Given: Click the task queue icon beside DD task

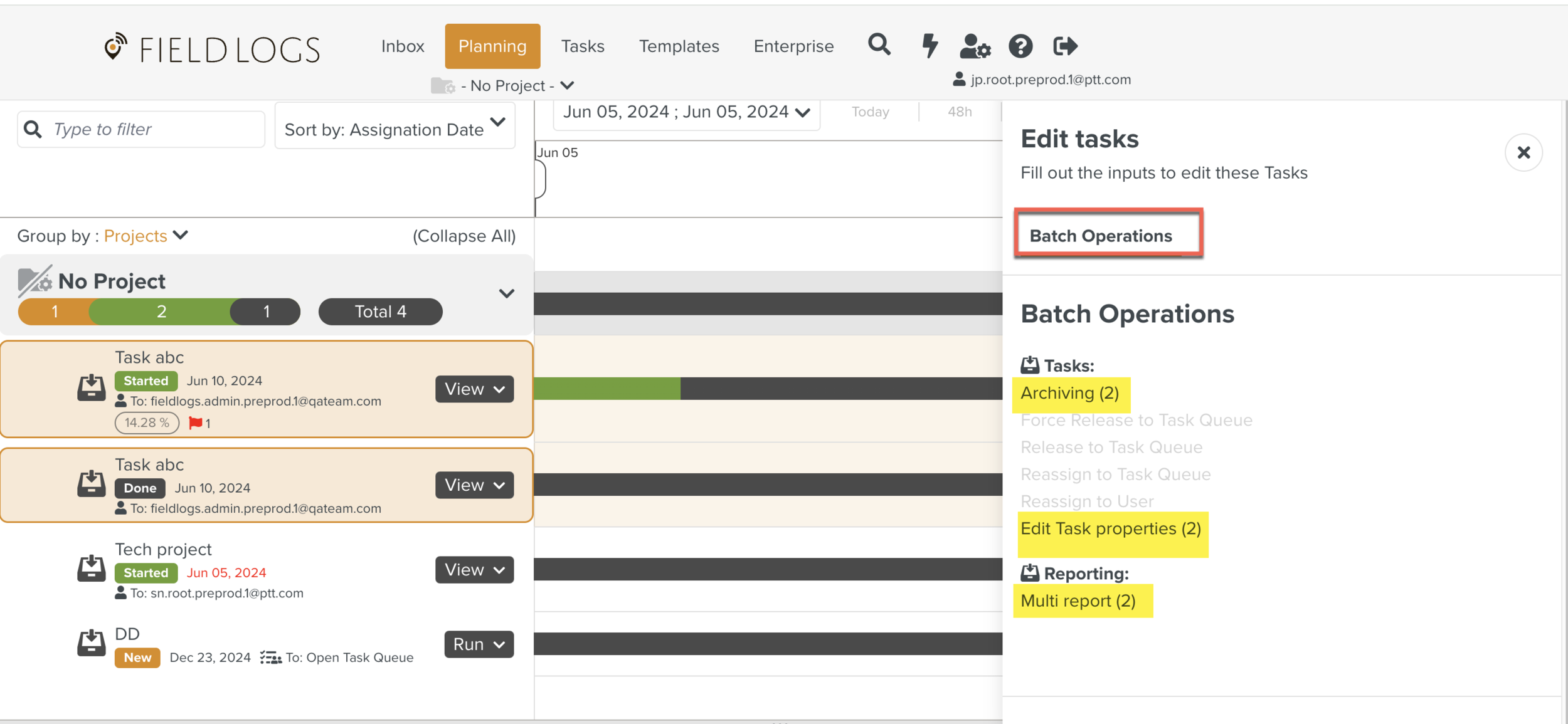Looking at the screenshot, I should coord(271,657).
